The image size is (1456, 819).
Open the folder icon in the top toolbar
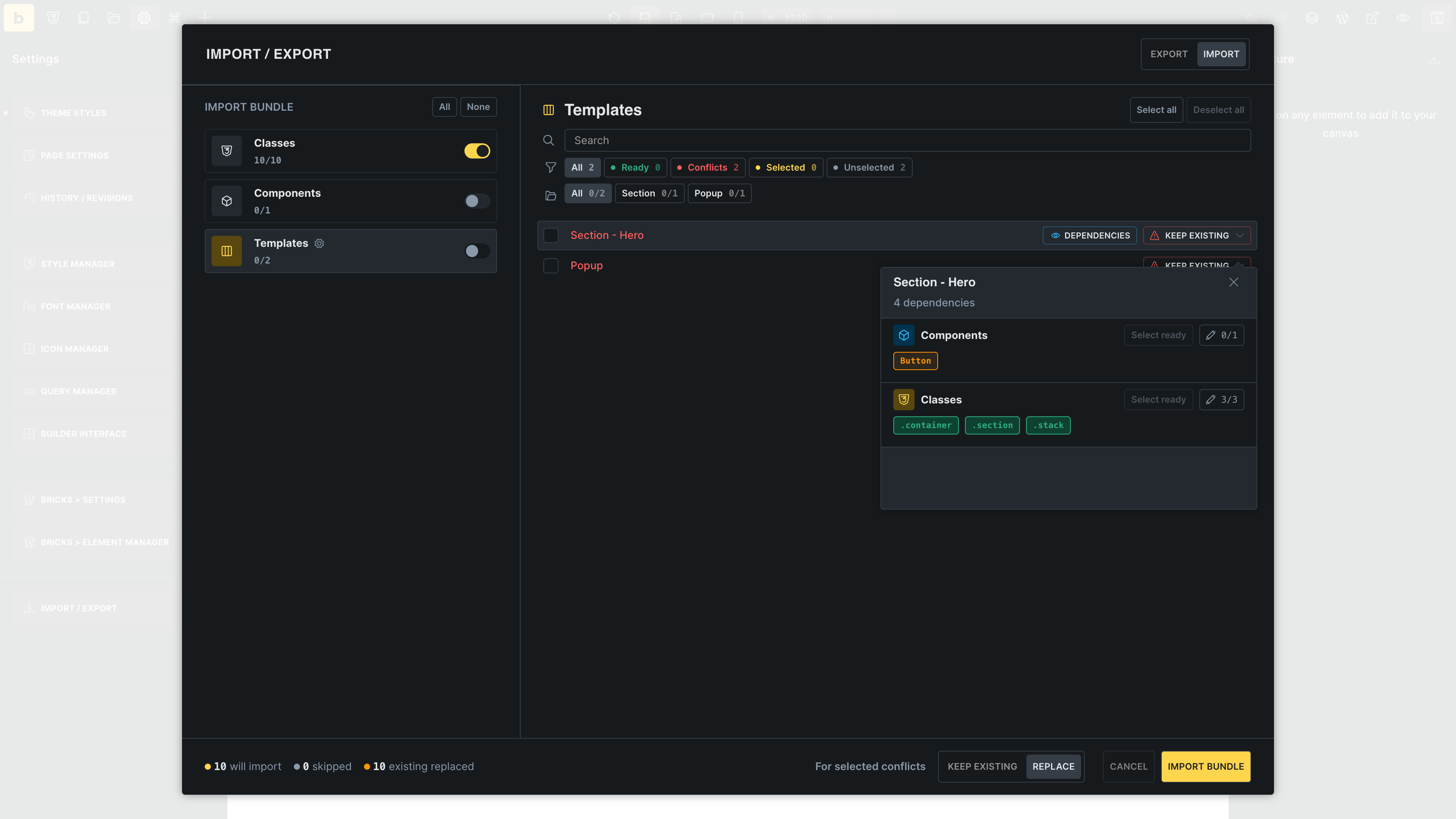[114, 17]
